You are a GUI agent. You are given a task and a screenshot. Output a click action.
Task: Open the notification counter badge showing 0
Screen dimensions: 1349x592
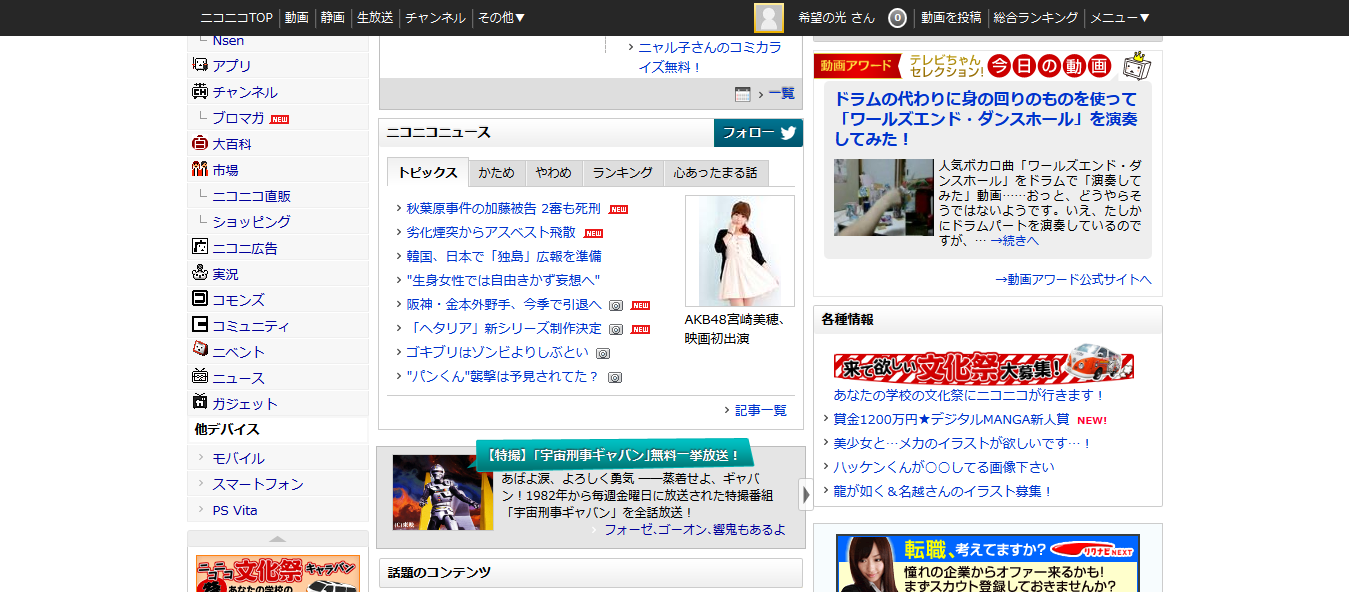(897, 18)
